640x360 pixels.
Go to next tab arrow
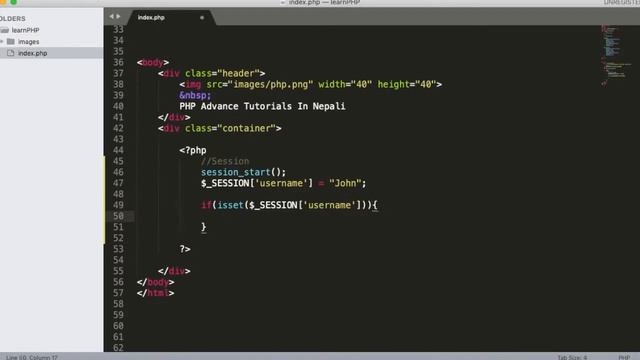click(x=118, y=16)
